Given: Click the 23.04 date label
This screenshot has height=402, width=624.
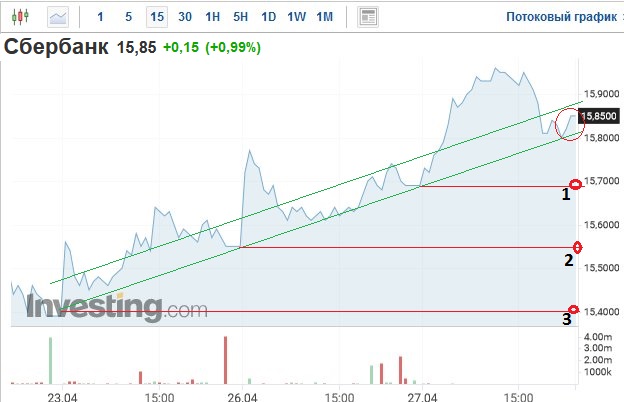Looking at the screenshot, I should (x=62, y=397).
